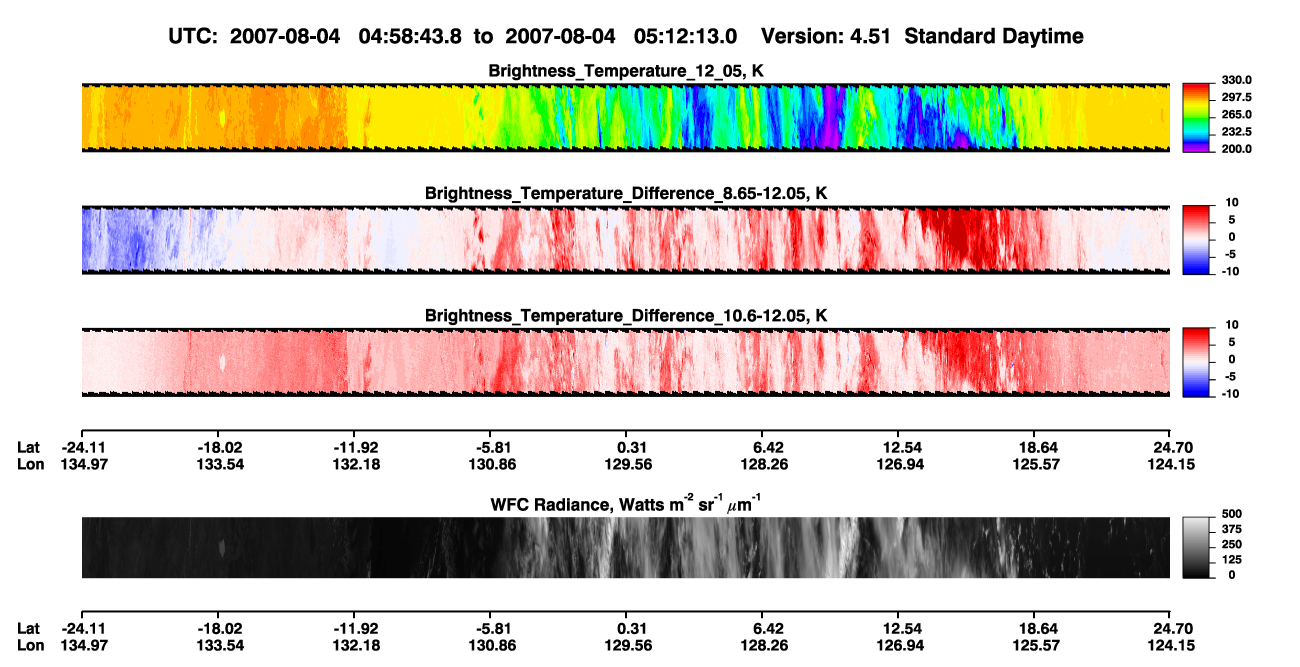
Task: Click longitude '124.15' on the axis above WFC Radiance title
Action: click(x=1171, y=464)
